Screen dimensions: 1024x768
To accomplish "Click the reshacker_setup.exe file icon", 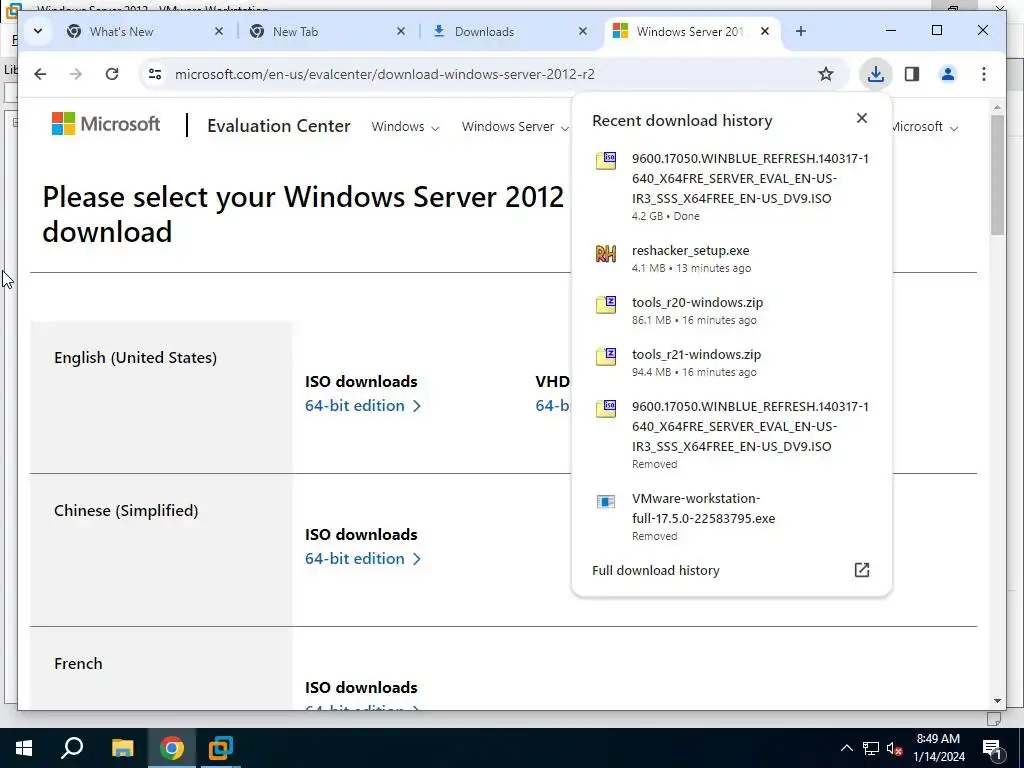I will 605,253.
